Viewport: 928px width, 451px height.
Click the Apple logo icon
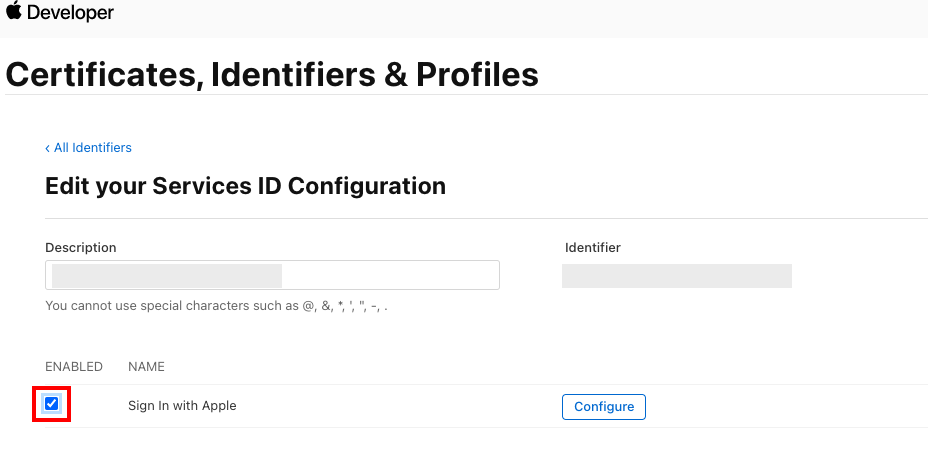(x=14, y=12)
